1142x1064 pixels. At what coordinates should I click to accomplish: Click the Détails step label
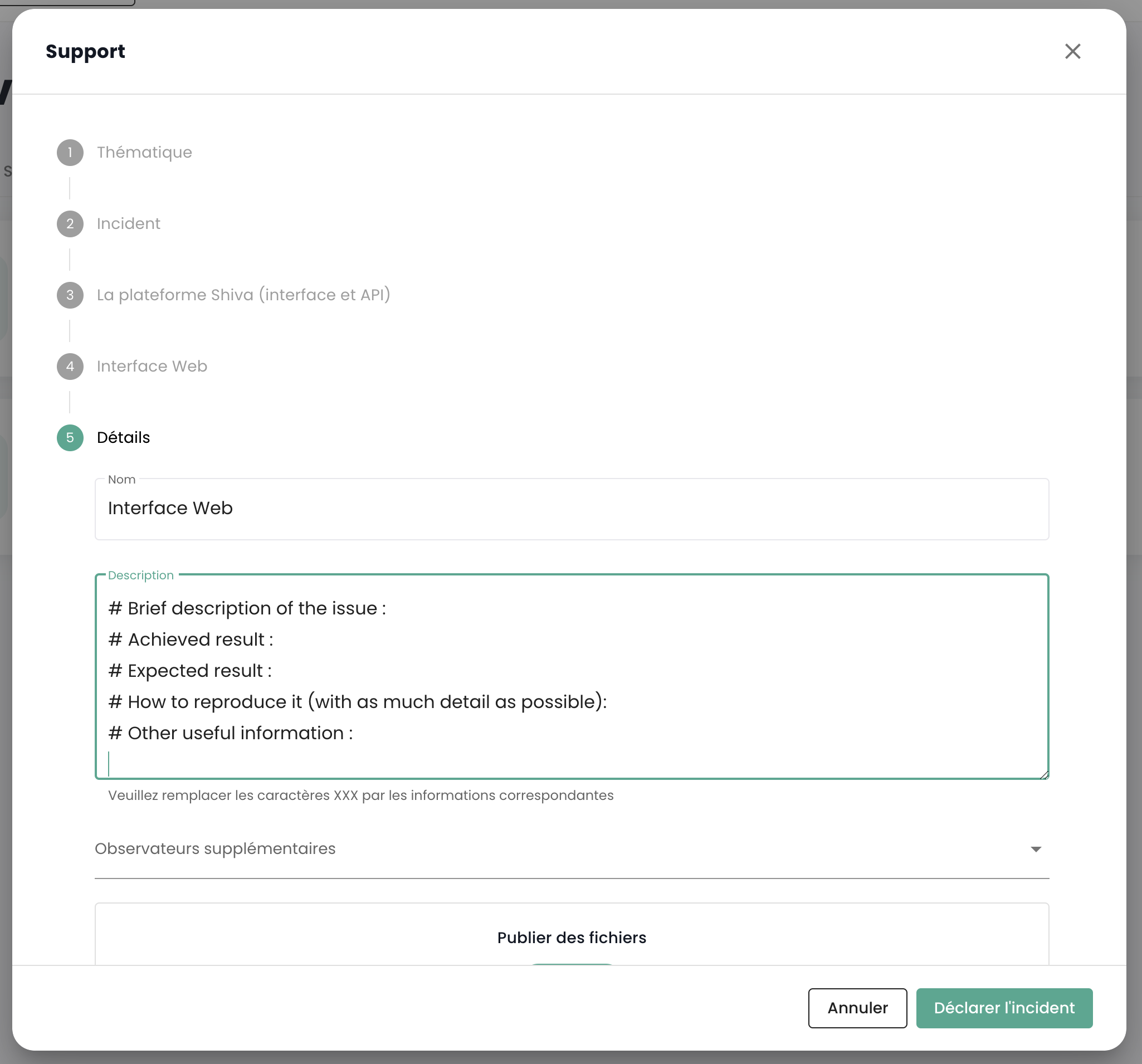point(123,438)
